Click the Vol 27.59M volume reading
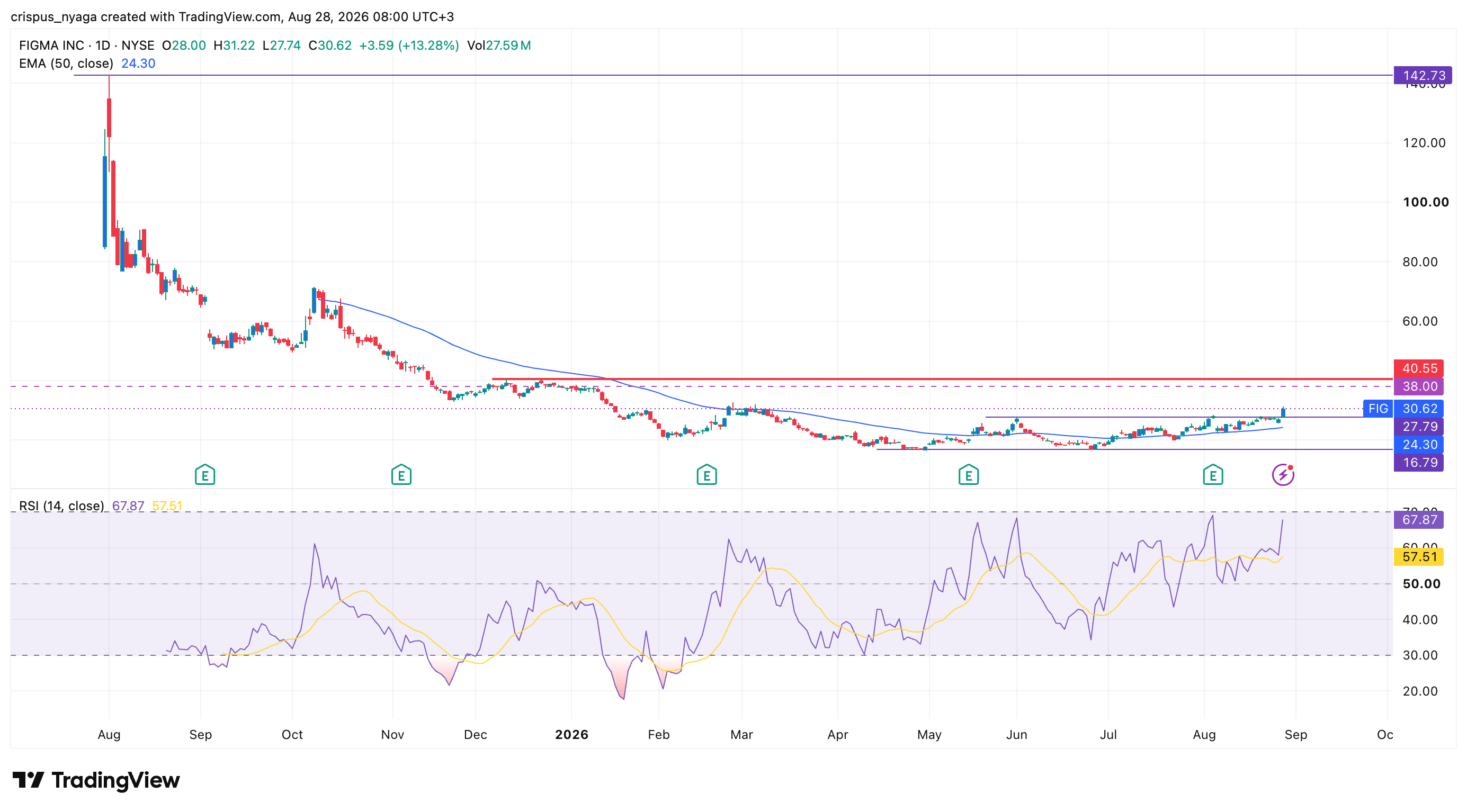Viewport: 1467px width, 812px height. pos(499,46)
